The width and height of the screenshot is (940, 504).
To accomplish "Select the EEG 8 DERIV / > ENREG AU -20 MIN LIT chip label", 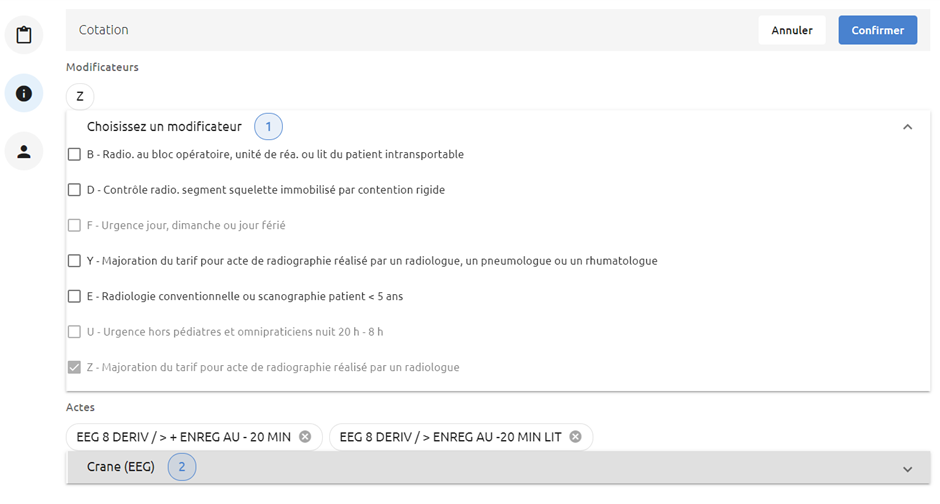I will [450, 437].
